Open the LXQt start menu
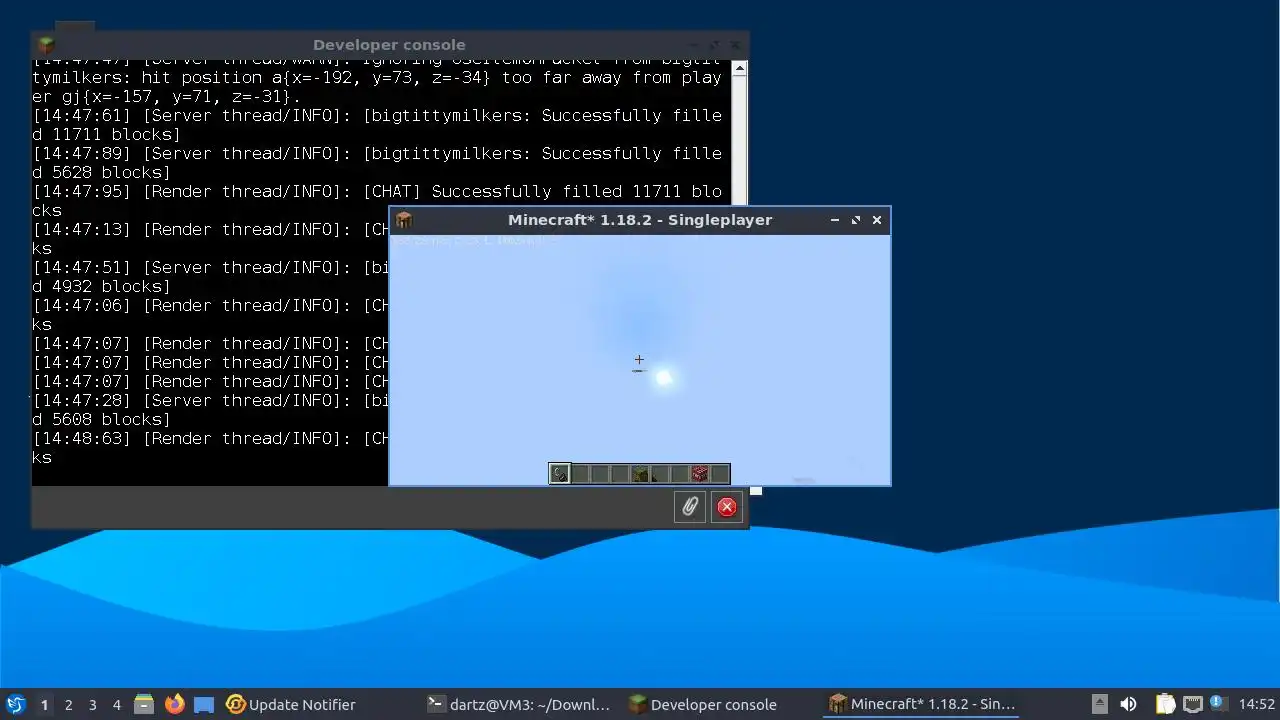This screenshot has height=720, width=1280. click(15, 704)
